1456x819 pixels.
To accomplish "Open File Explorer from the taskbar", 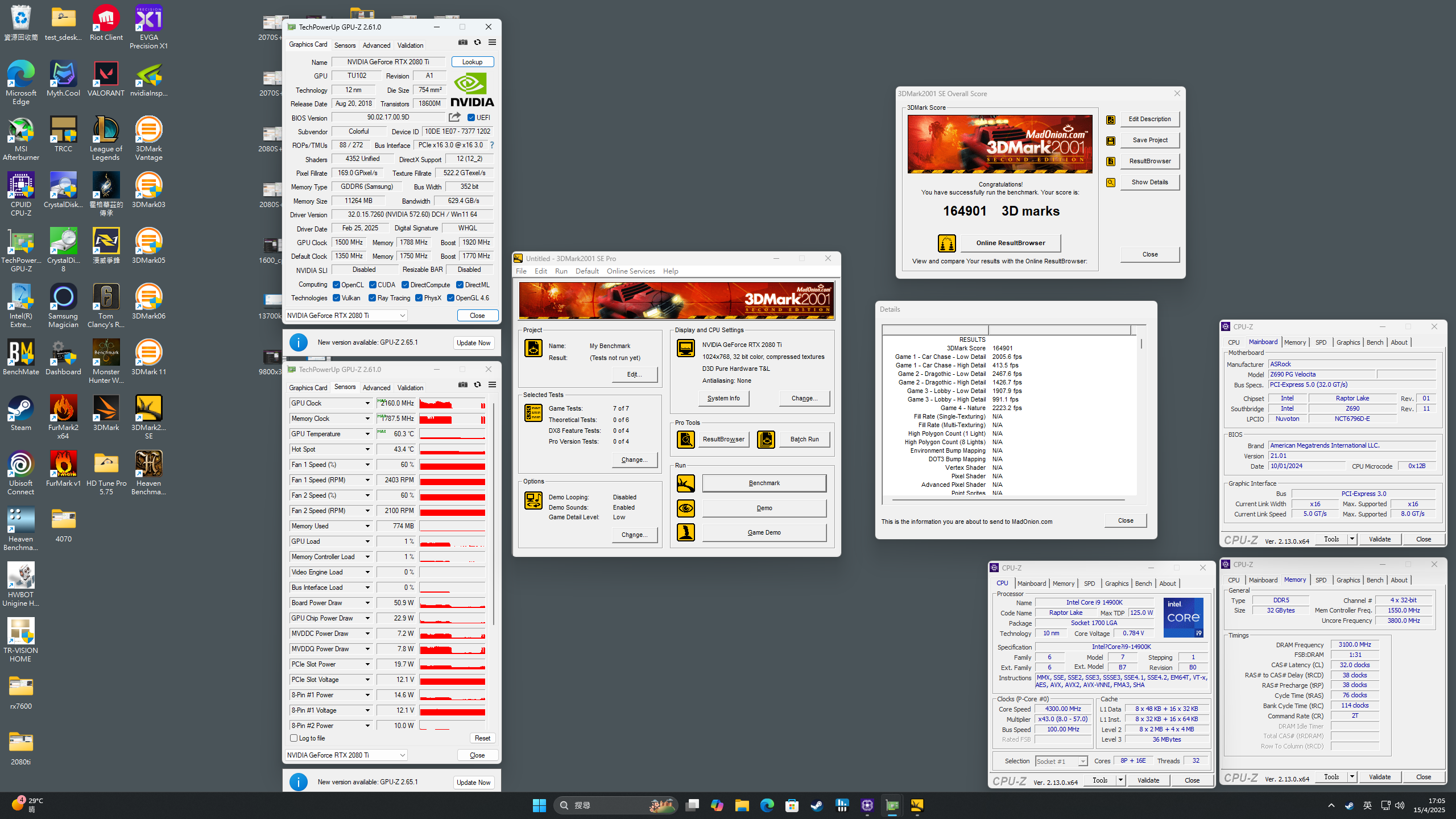I will pyautogui.click(x=742, y=805).
